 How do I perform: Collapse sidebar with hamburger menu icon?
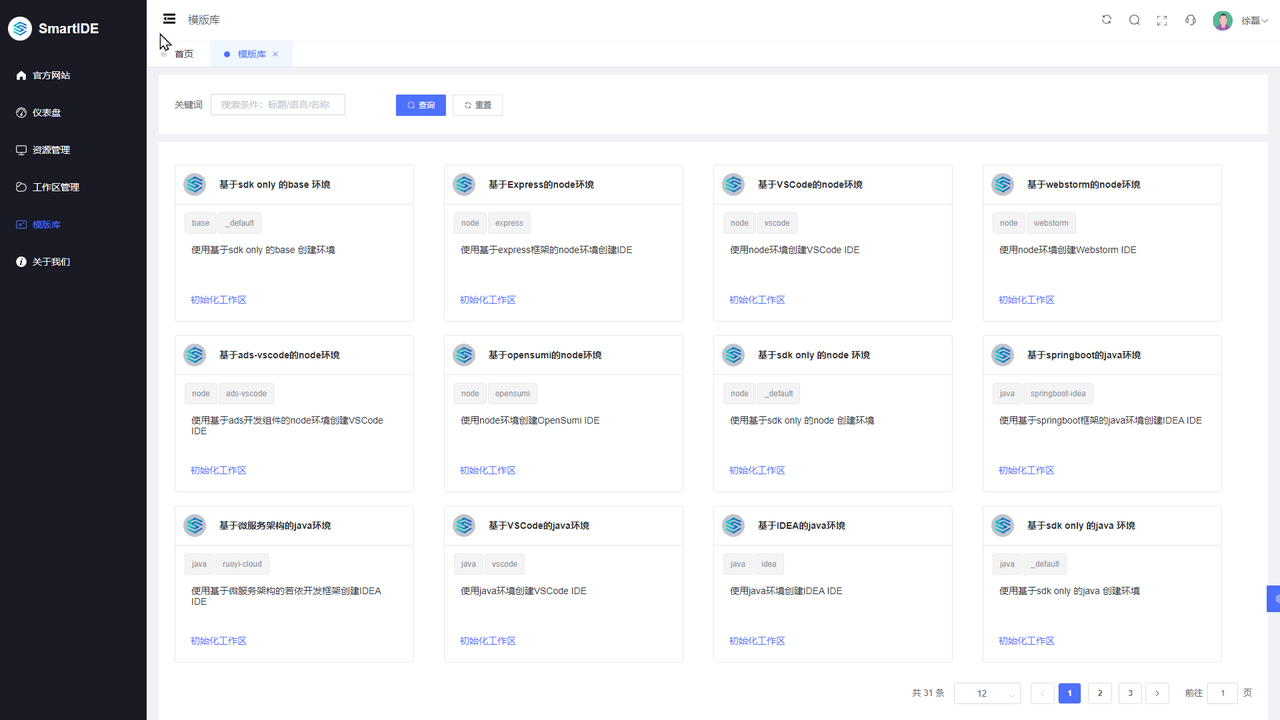tap(169, 19)
